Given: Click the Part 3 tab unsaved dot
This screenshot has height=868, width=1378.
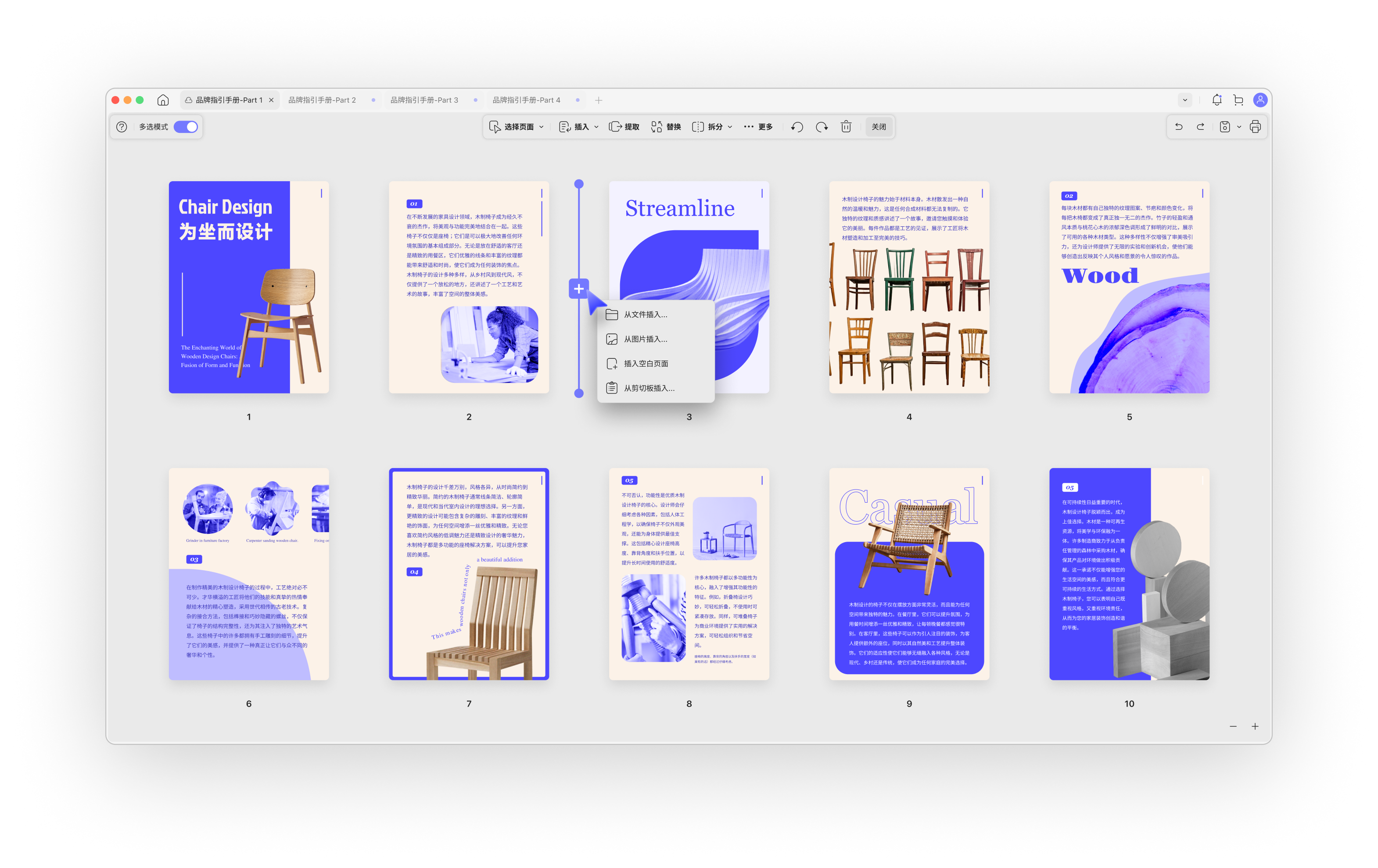Looking at the screenshot, I should click(476, 100).
